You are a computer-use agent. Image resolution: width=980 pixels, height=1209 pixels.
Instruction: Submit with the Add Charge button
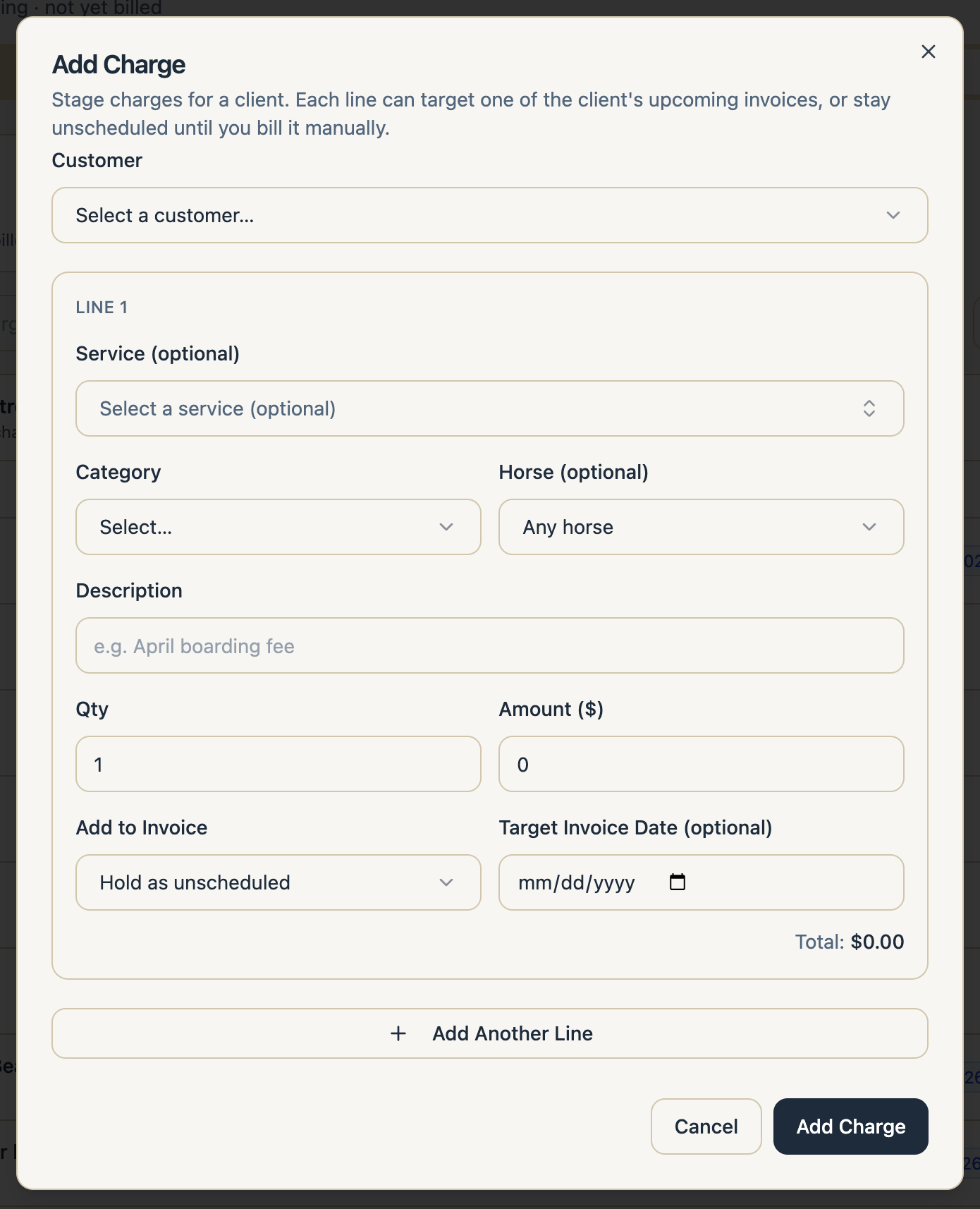pos(850,1126)
